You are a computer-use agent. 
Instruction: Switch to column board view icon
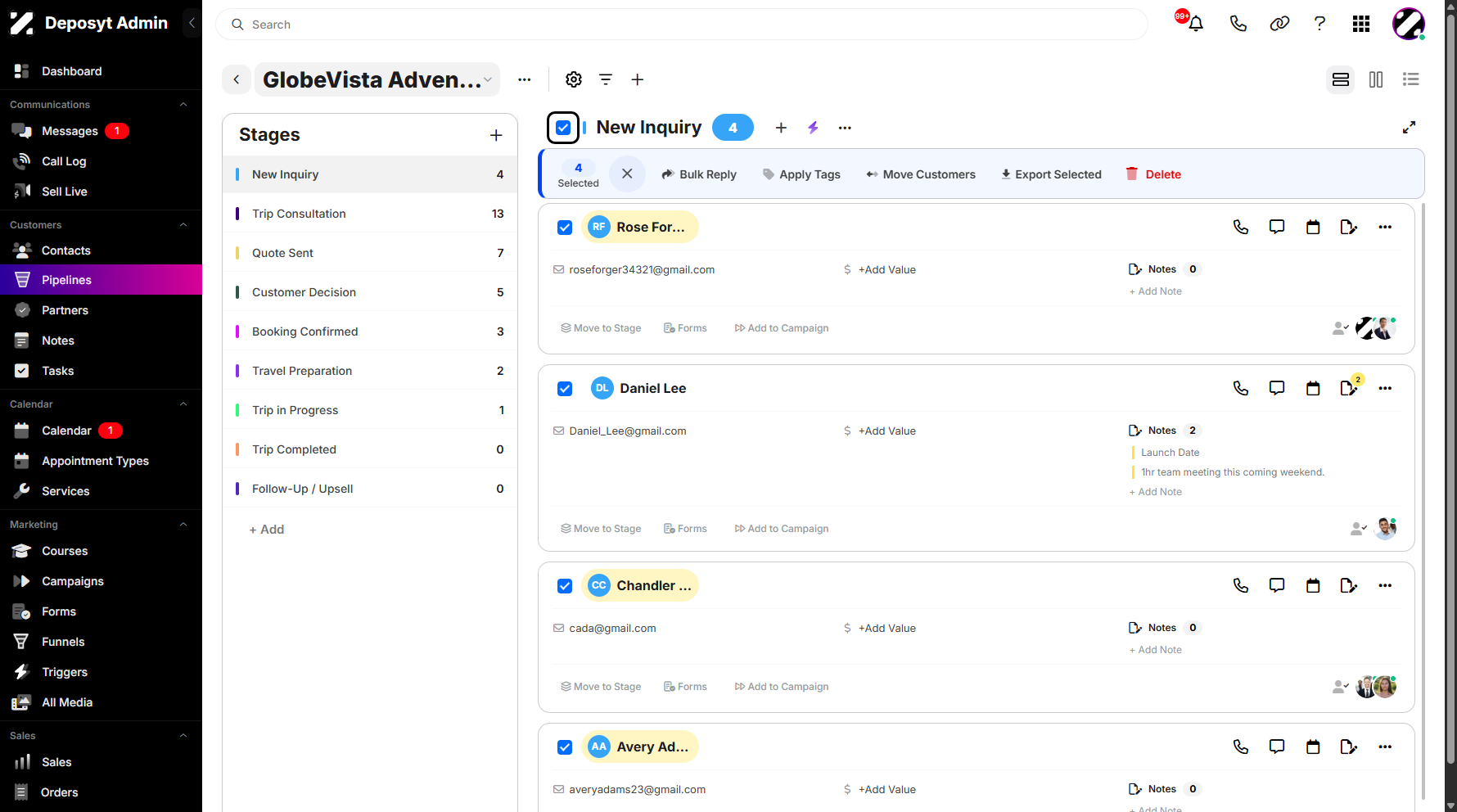(1376, 79)
